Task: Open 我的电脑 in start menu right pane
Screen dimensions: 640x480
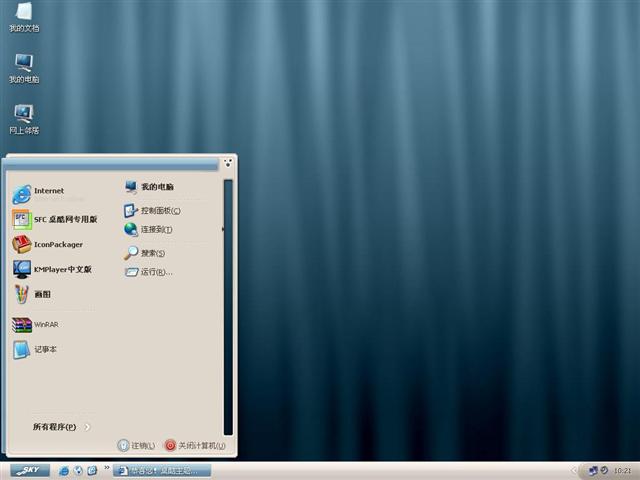Action: (149, 187)
